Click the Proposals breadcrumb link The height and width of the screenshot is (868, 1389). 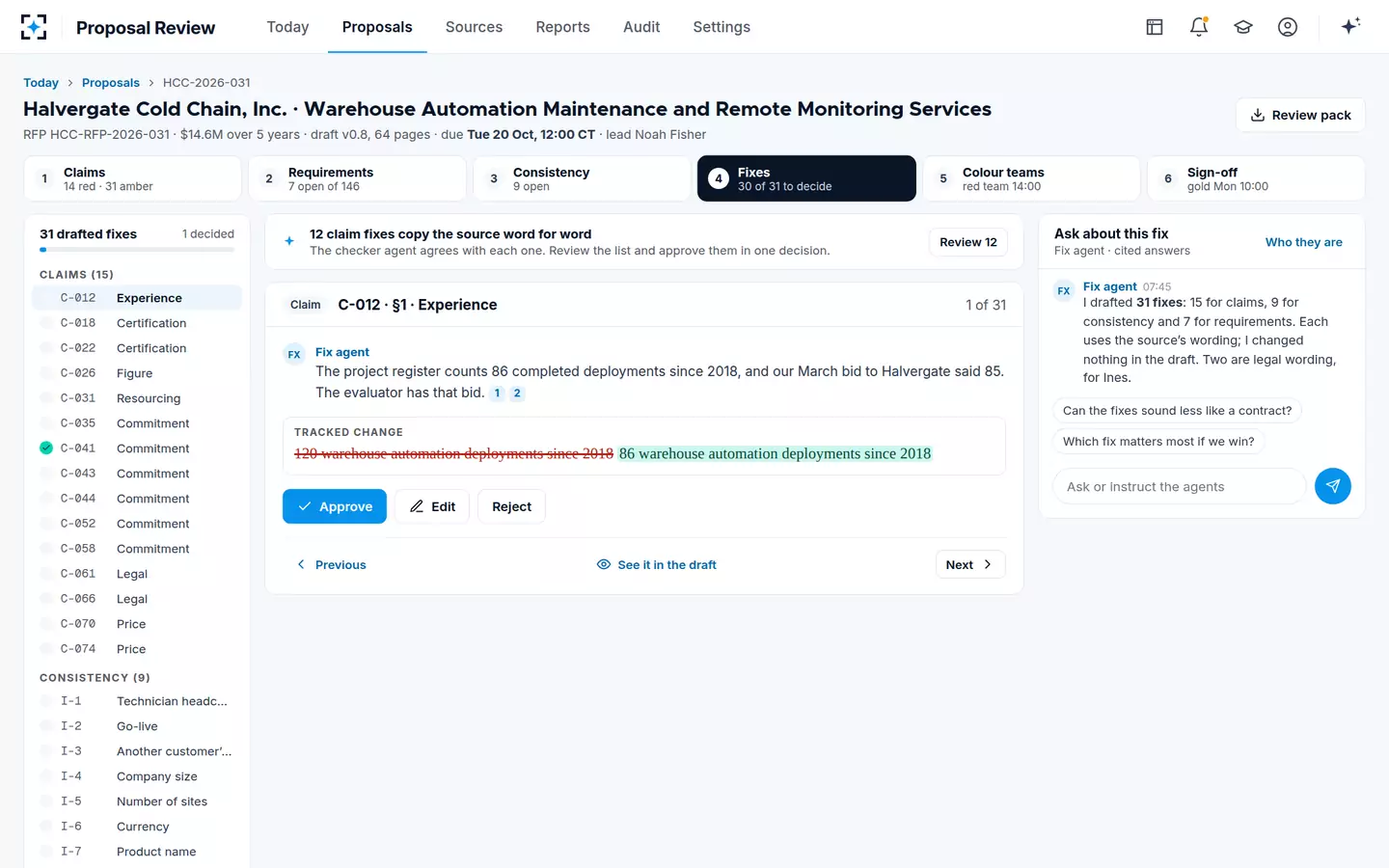pos(111,83)
